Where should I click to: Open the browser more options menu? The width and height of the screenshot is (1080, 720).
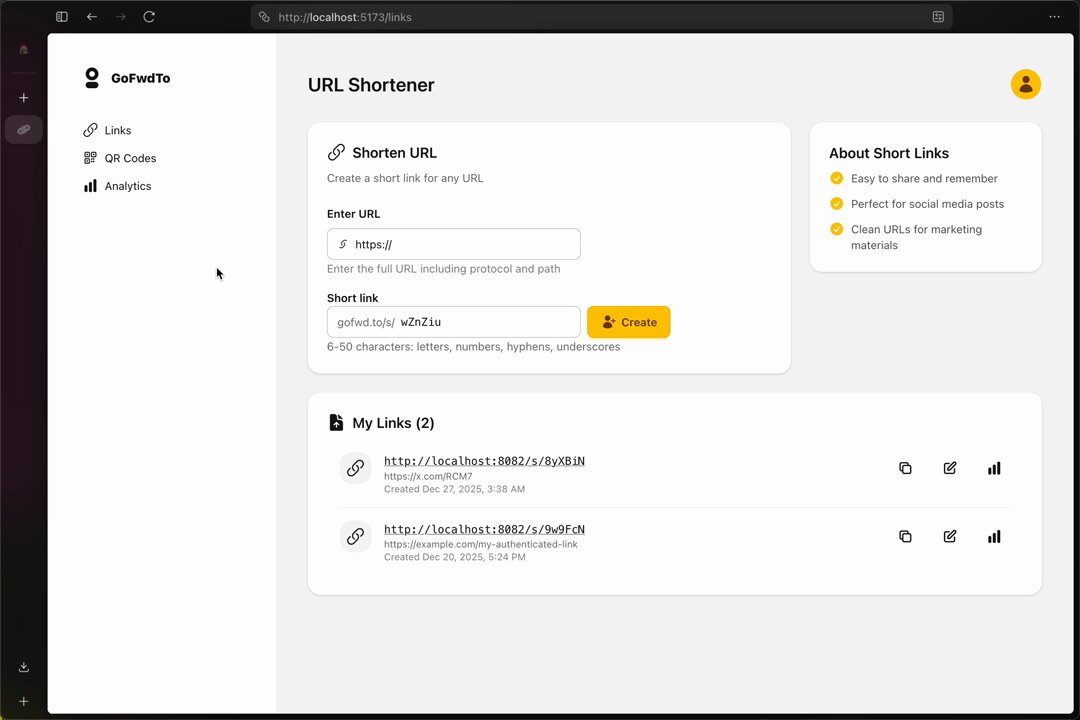pos(1054,17)
